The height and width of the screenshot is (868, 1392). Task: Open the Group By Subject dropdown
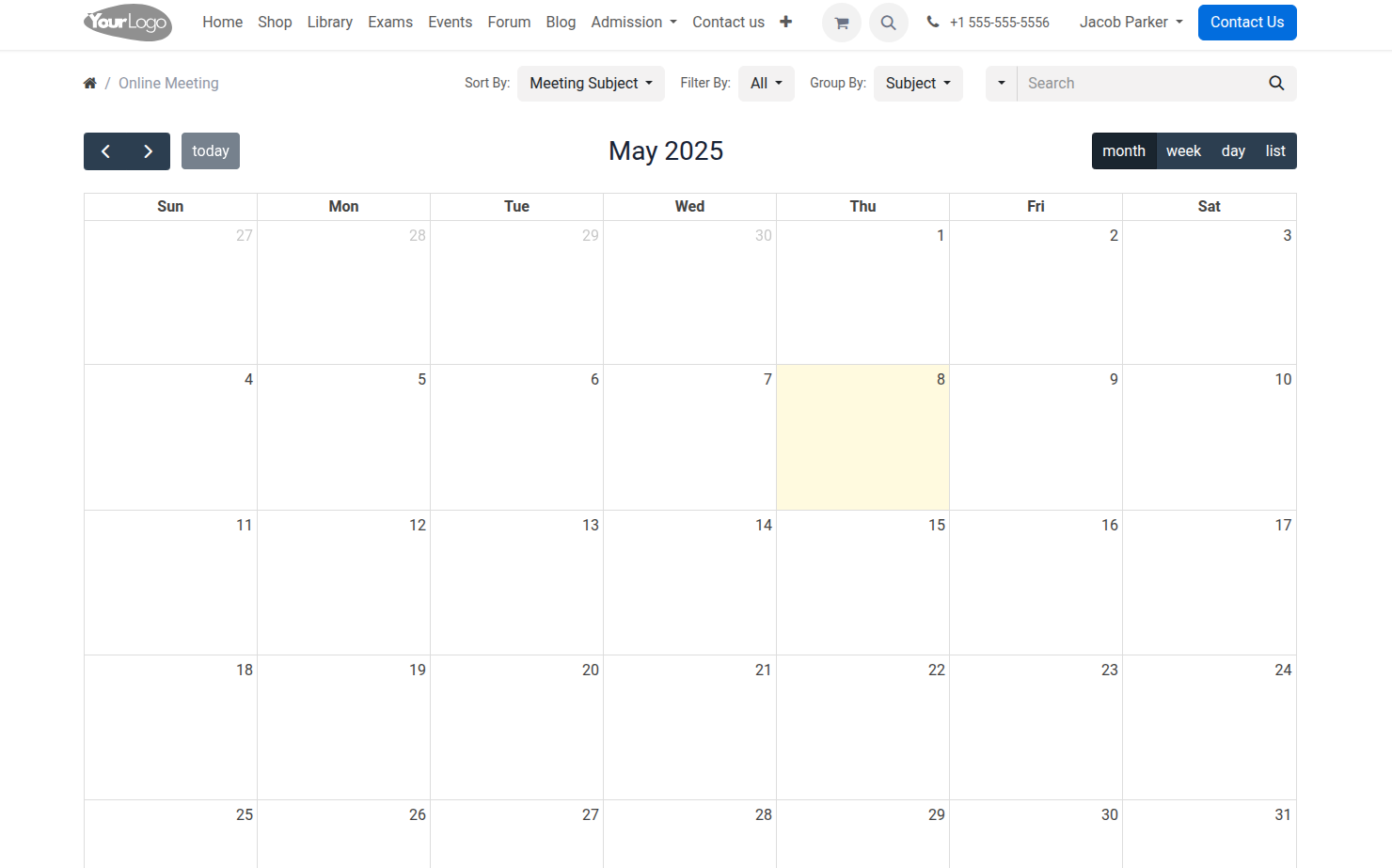pyautogui.click(x=917, y=84)
